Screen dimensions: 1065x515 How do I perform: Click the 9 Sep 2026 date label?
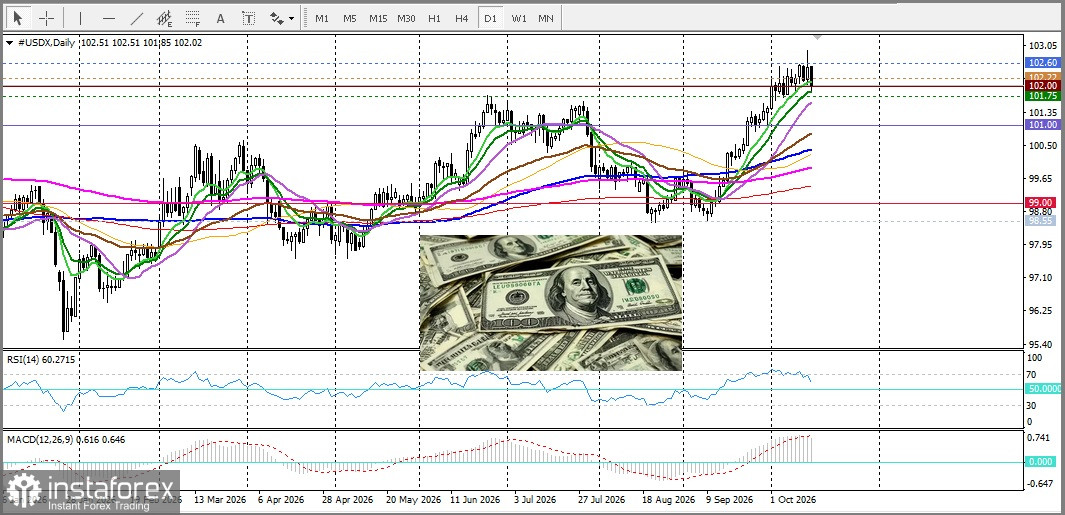729,499
